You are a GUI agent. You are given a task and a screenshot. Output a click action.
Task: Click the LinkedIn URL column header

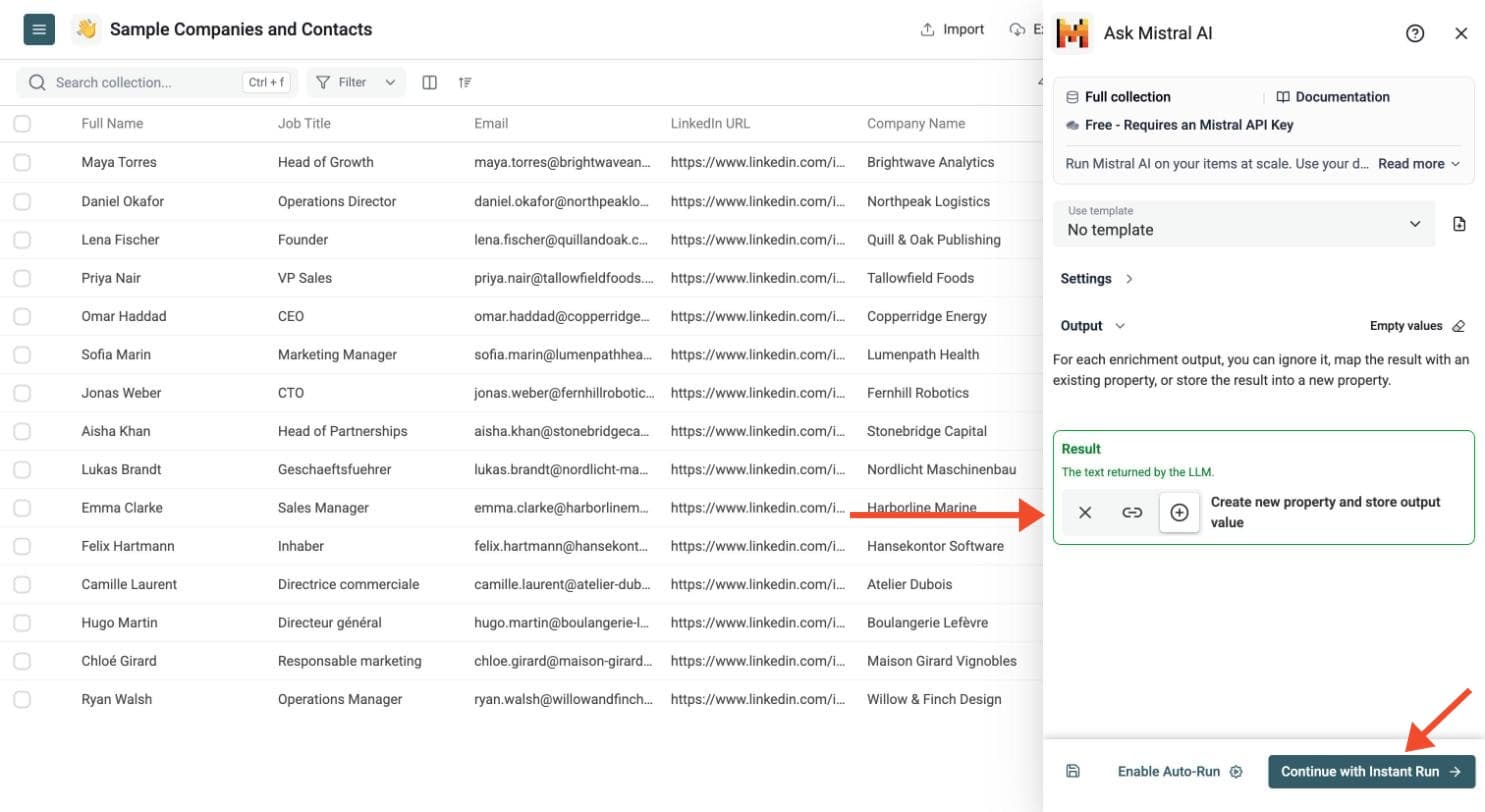click(710, 124)
